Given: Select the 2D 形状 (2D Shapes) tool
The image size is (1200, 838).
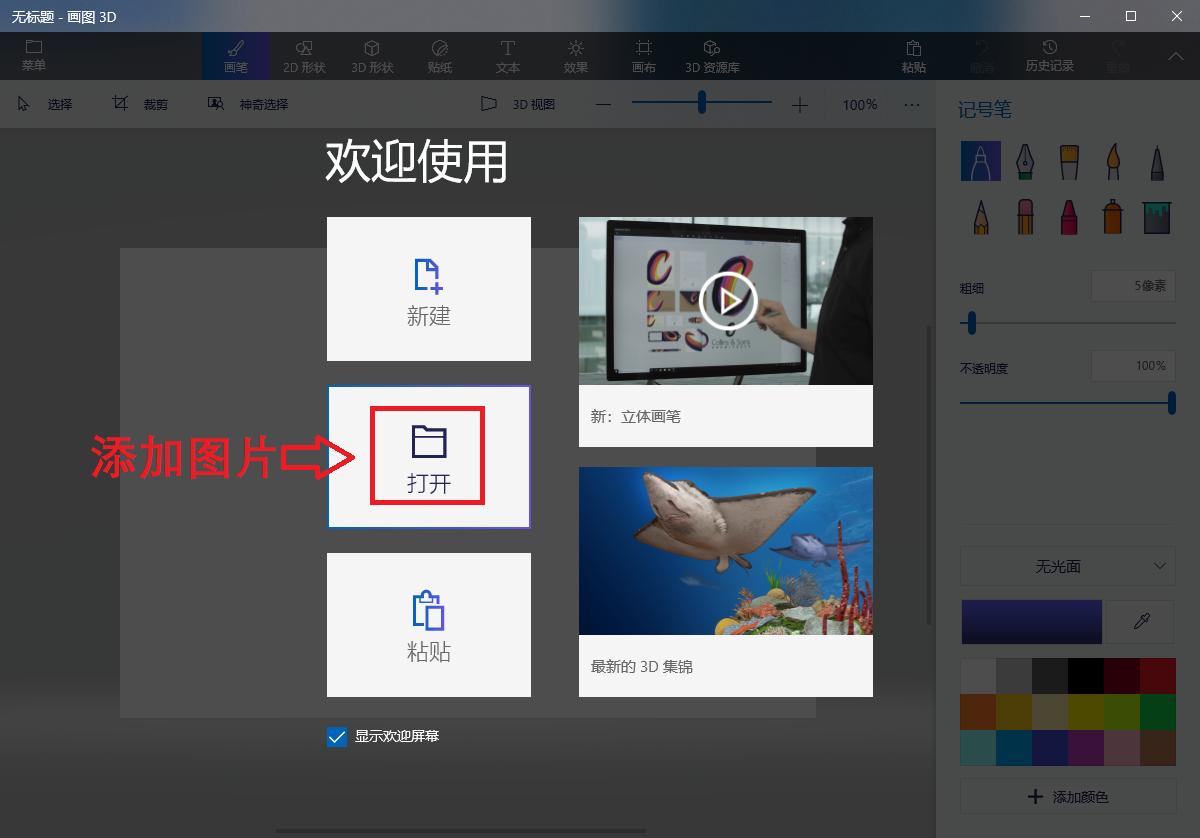Looking at the screenshot, I should pos(304,55).
